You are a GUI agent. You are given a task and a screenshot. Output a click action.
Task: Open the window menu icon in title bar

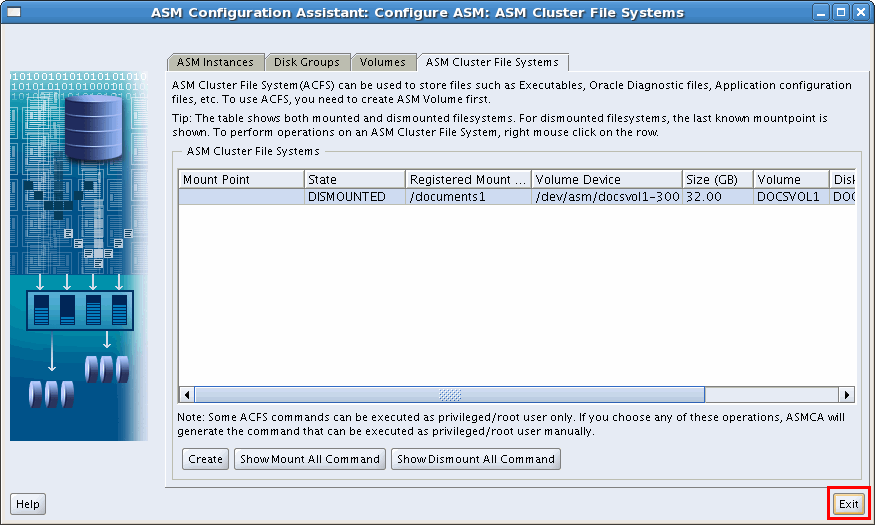[x=14, y=12]
